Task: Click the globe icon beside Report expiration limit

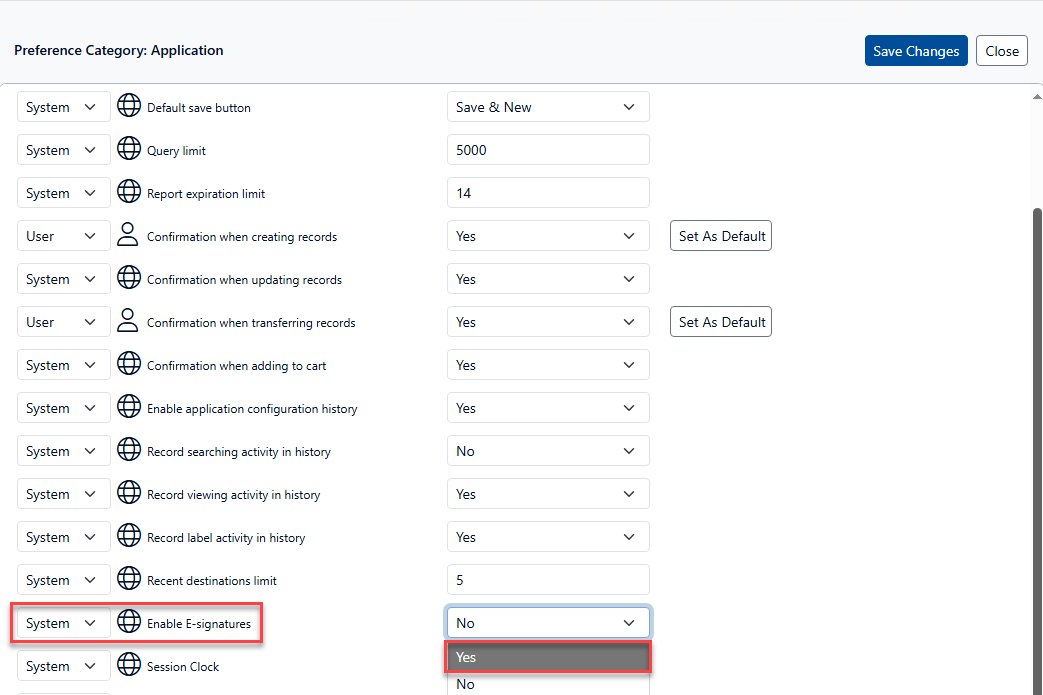Action: [129, 192]
